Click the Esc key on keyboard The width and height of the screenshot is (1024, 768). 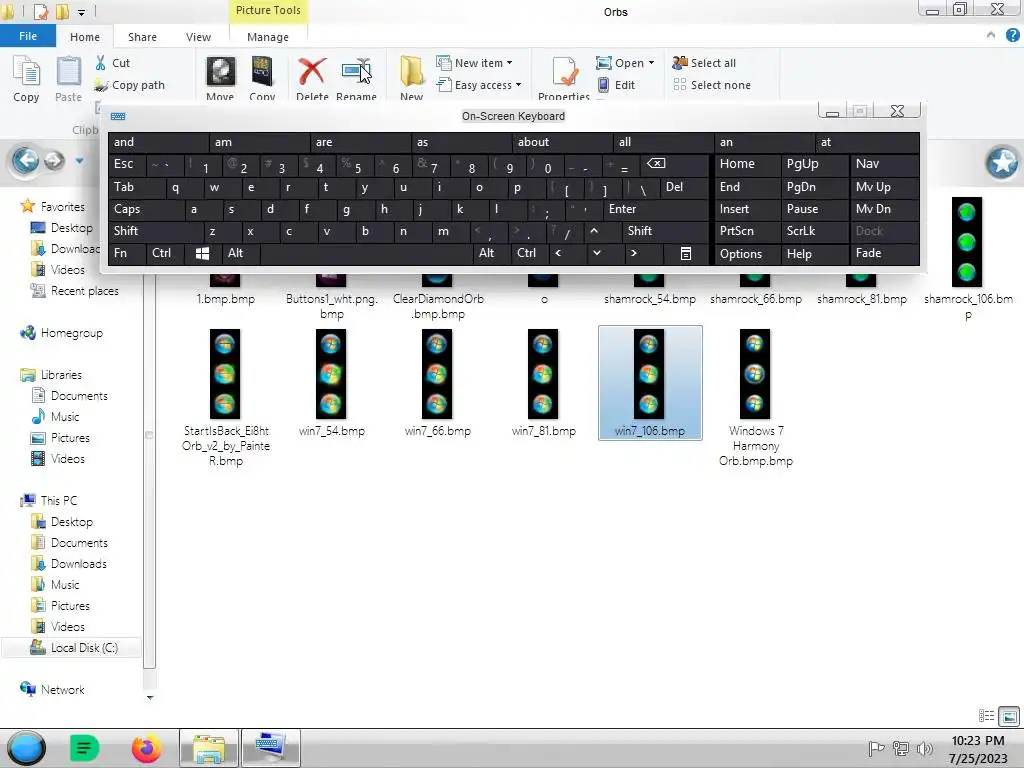[127, 164]
